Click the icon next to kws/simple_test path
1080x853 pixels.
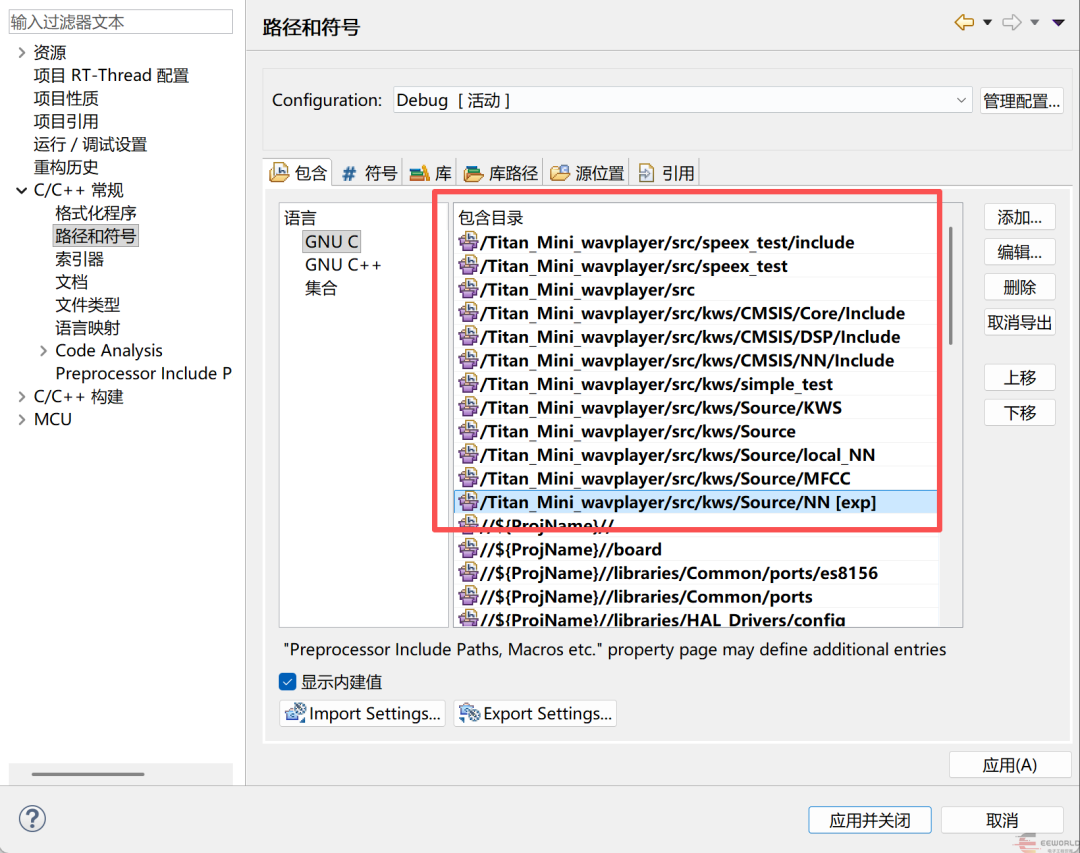click(x=468, y=383)
